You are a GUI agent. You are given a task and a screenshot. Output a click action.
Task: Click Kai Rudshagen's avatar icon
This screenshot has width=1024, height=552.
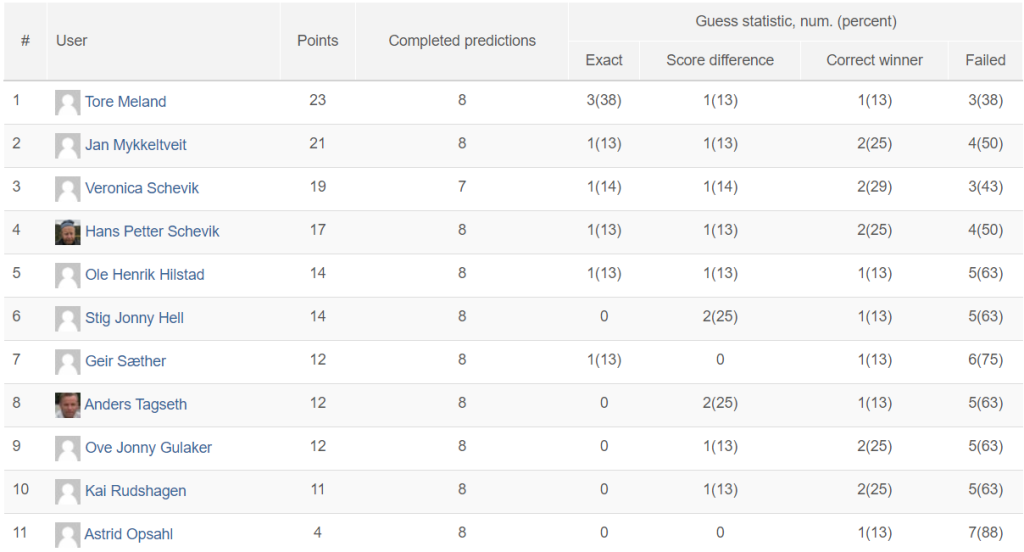click(67, 492)
